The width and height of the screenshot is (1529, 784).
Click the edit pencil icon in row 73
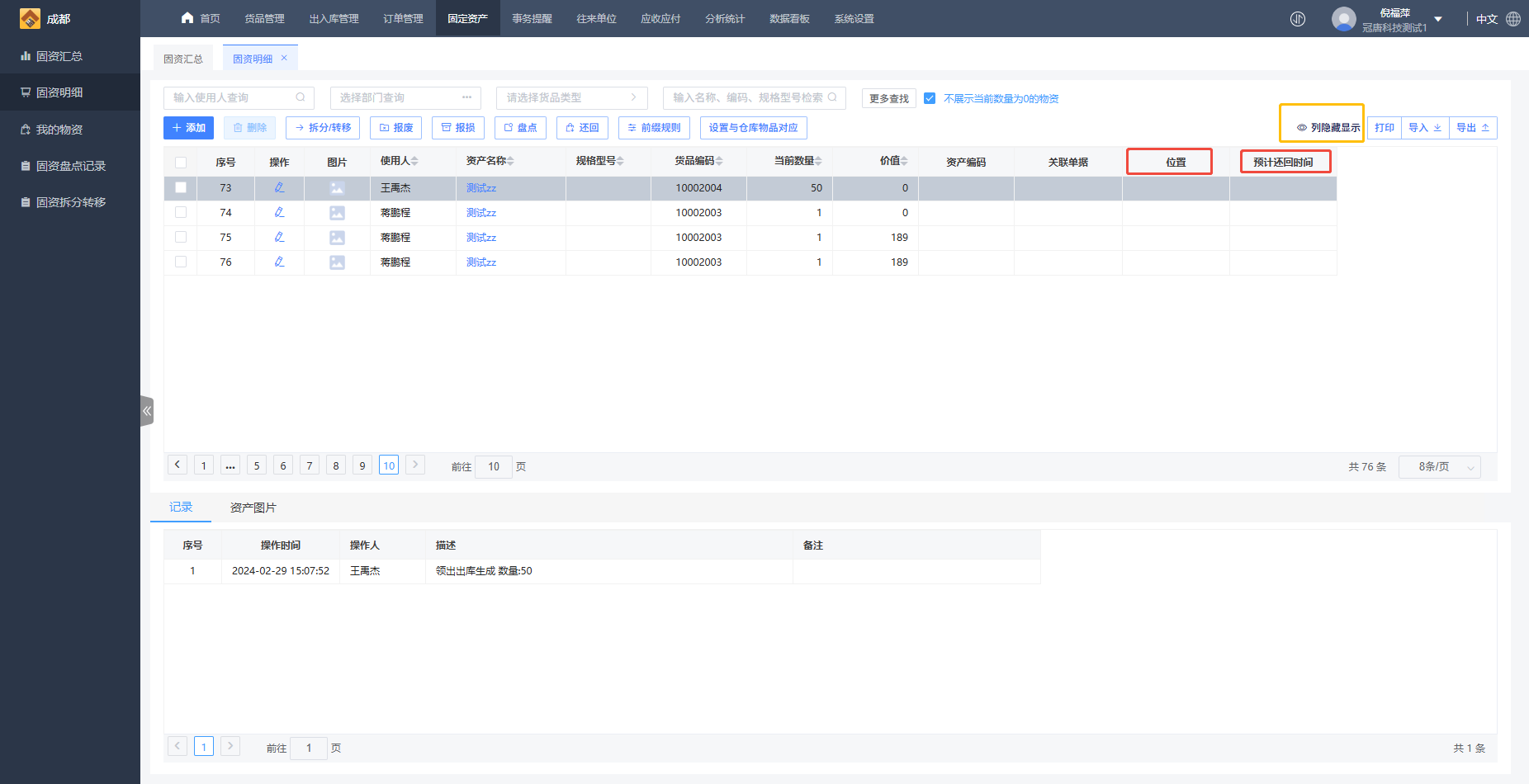click(279, 188)
